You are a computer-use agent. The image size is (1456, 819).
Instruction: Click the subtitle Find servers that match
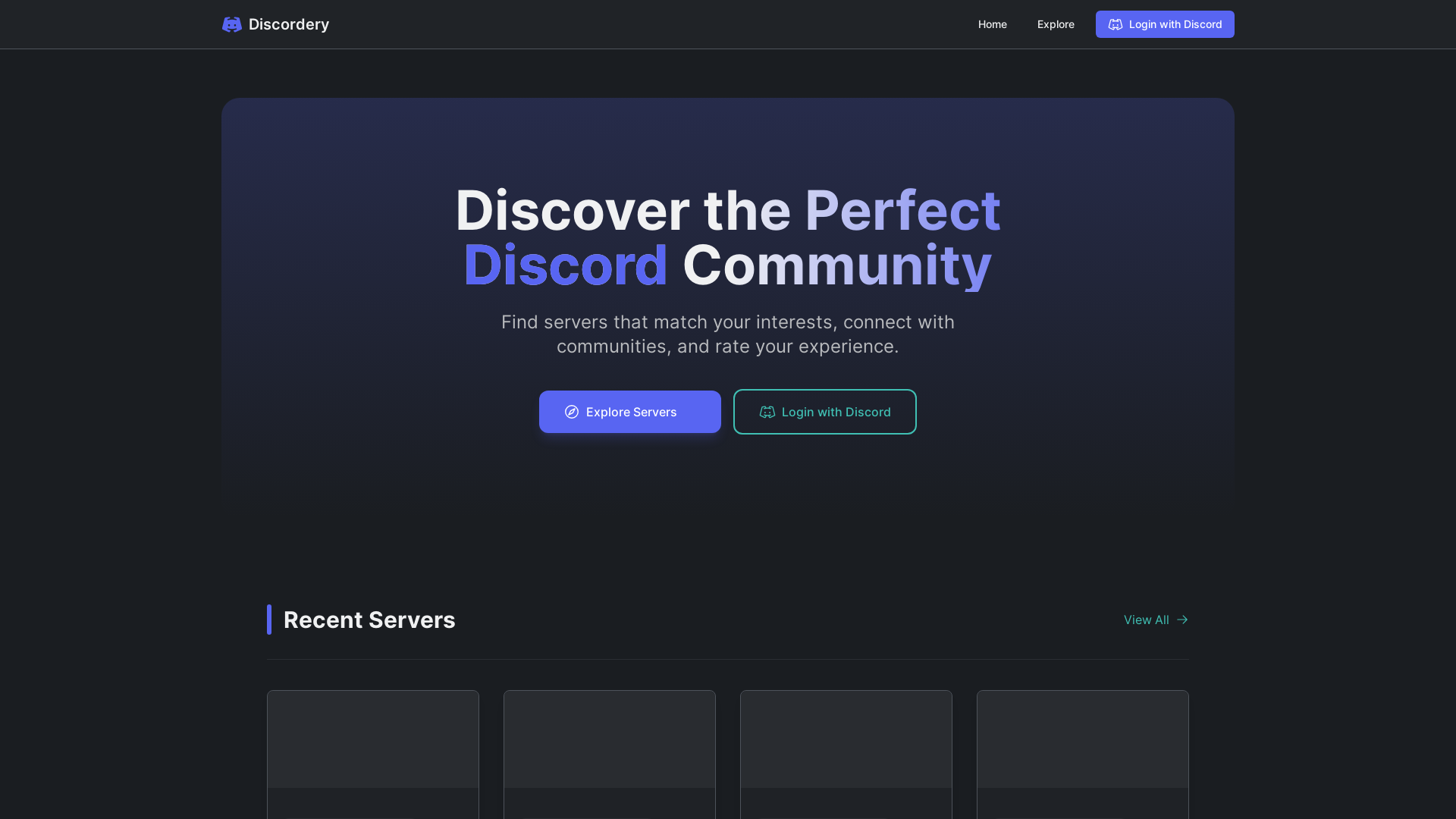pyautogui.click(x=728, y=334)
